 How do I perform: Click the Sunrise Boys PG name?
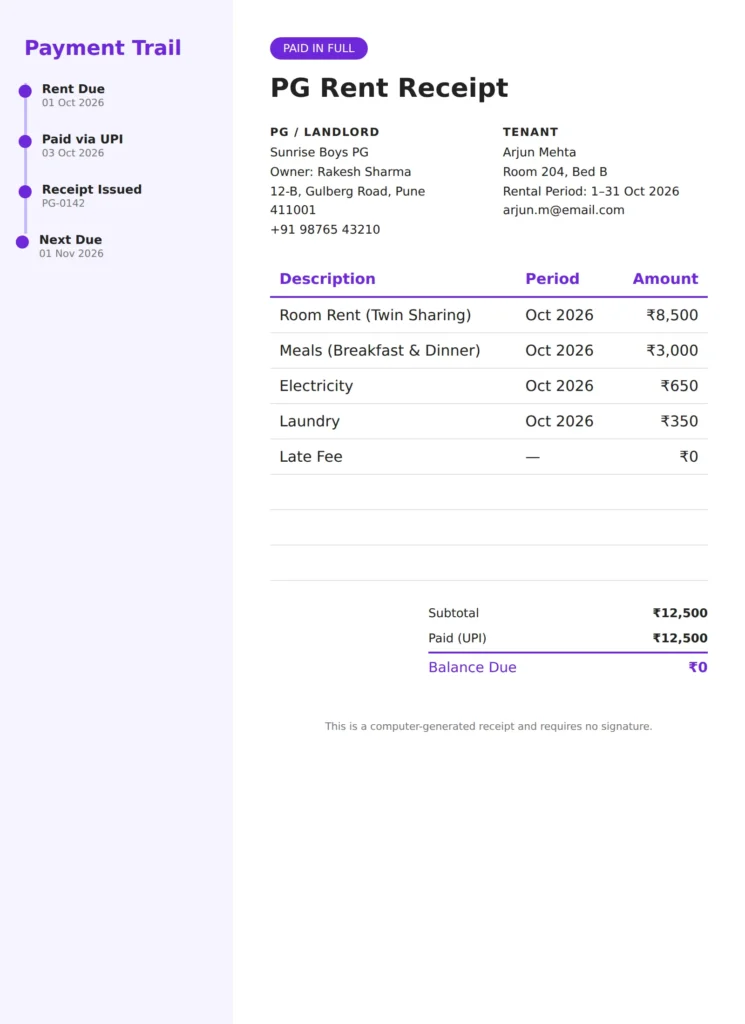[319, 152]
